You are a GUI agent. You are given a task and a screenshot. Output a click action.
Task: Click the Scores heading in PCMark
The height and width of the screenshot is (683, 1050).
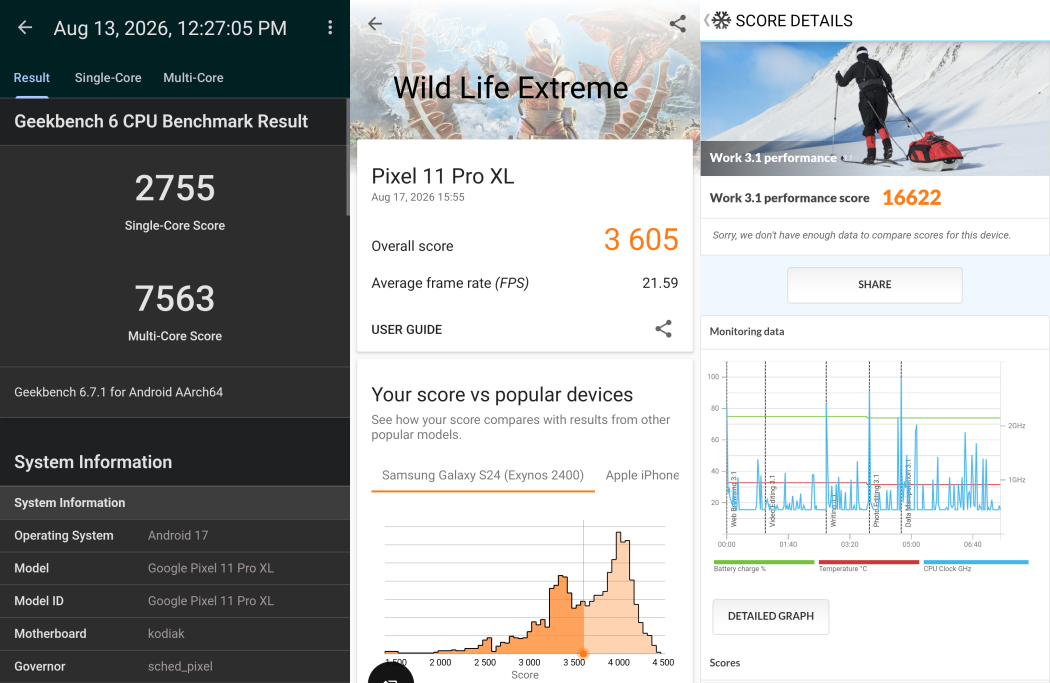click(725, 663)
